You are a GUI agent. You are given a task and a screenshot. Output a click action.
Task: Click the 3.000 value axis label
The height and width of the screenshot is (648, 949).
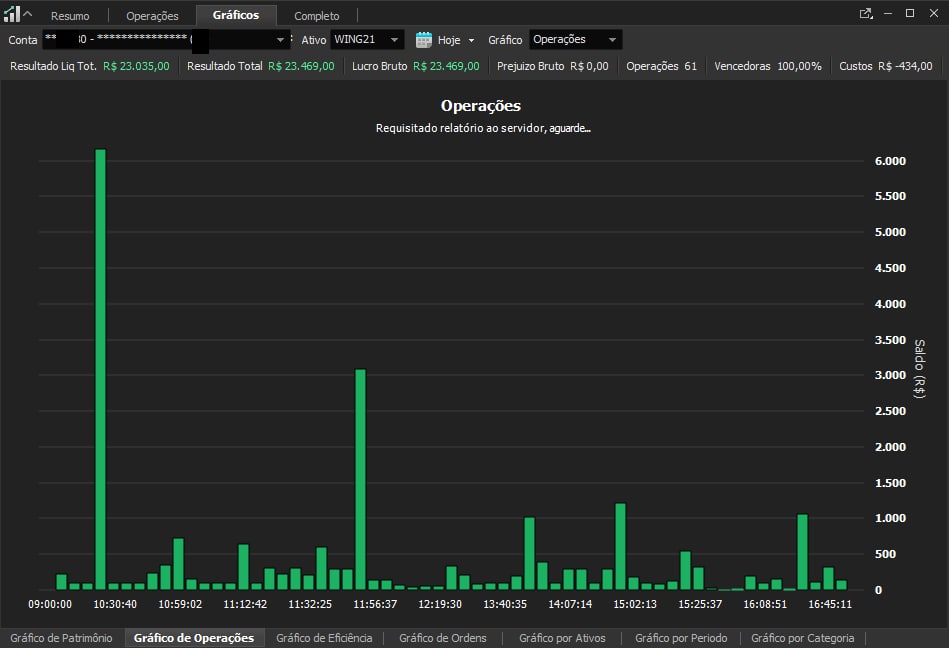click(x=890, y=375)
